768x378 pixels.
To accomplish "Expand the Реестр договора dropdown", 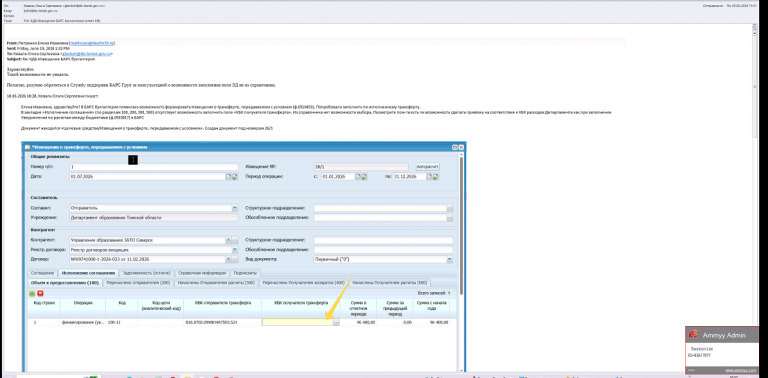I will [x=235, y=250].
